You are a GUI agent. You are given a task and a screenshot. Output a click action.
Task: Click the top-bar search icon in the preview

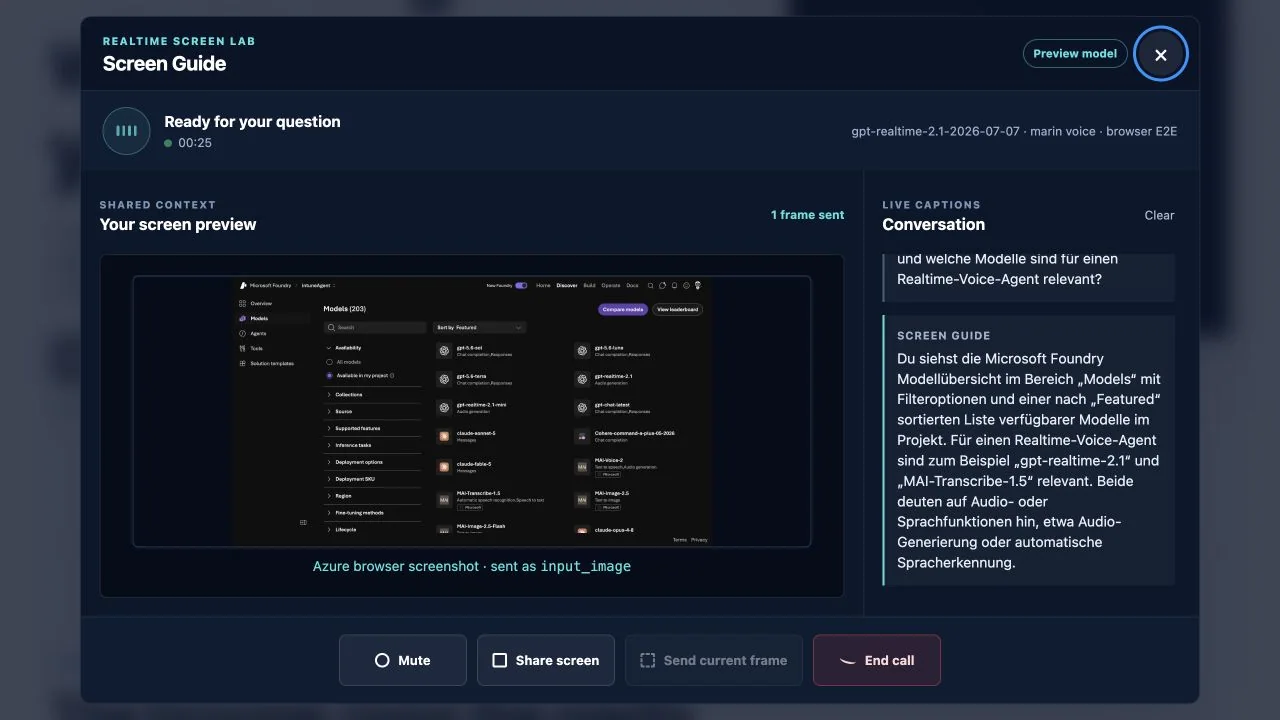click(651, 286)
